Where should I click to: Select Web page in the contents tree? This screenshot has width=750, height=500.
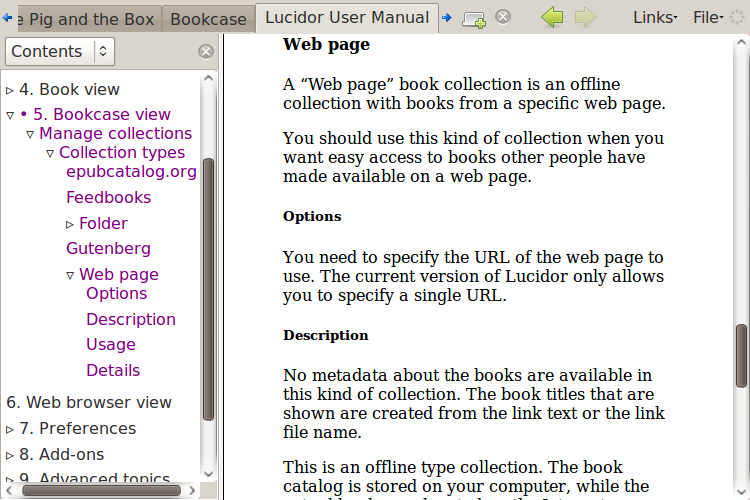[x=119, y=275]
